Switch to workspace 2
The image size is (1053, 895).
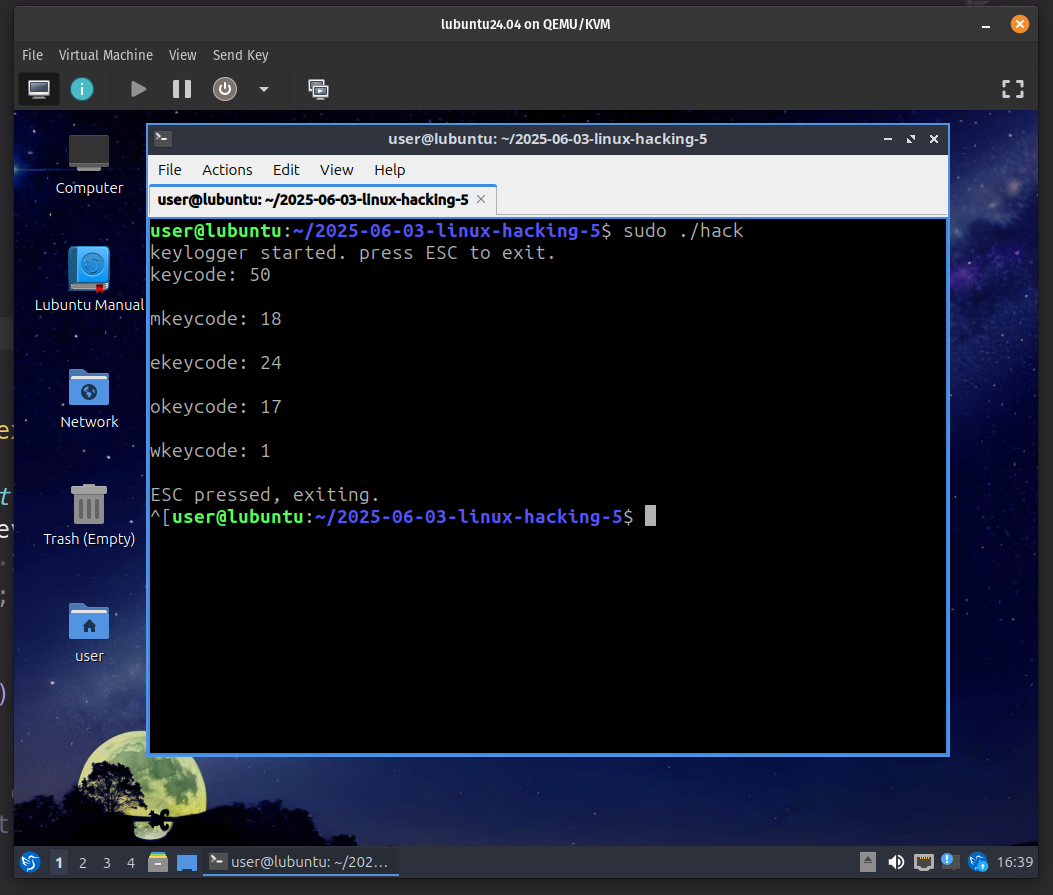point(82,862)
